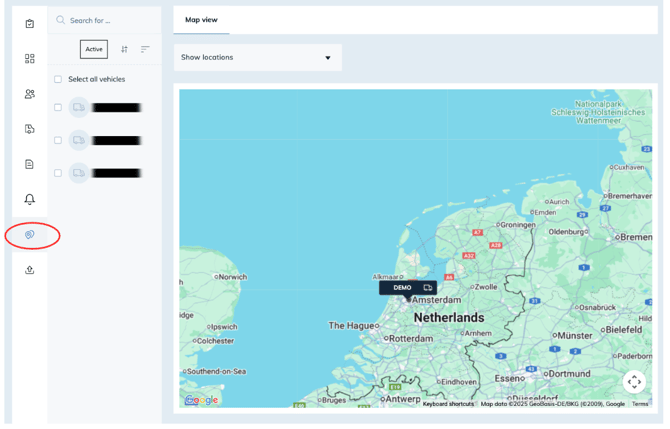Open the reports document icon in sidebar

tap(29, 164)
